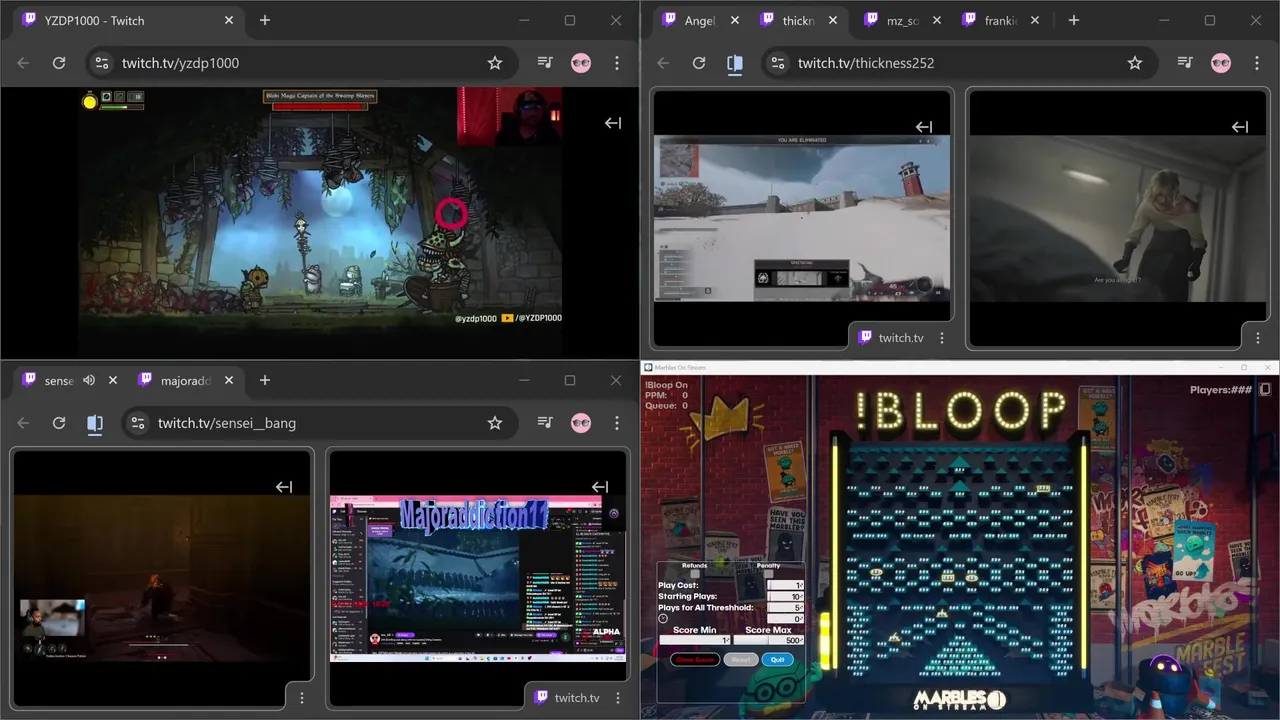Click the arrow on the dark room stream pane
Viewport: 1280px width, 720px height.
(284, 487)
